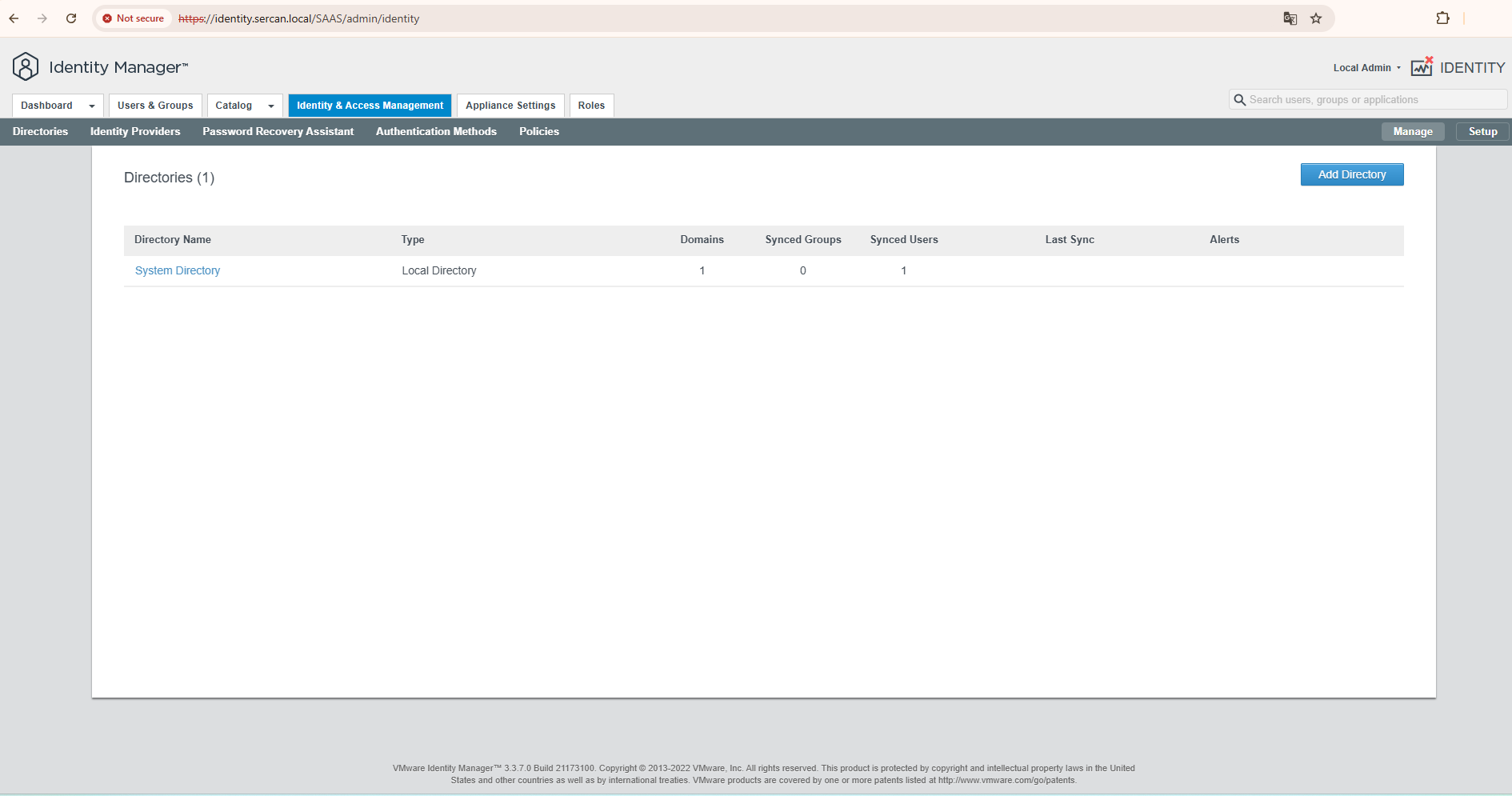Open the translate page icon
1512x796 pixels.
point(1290,18)
